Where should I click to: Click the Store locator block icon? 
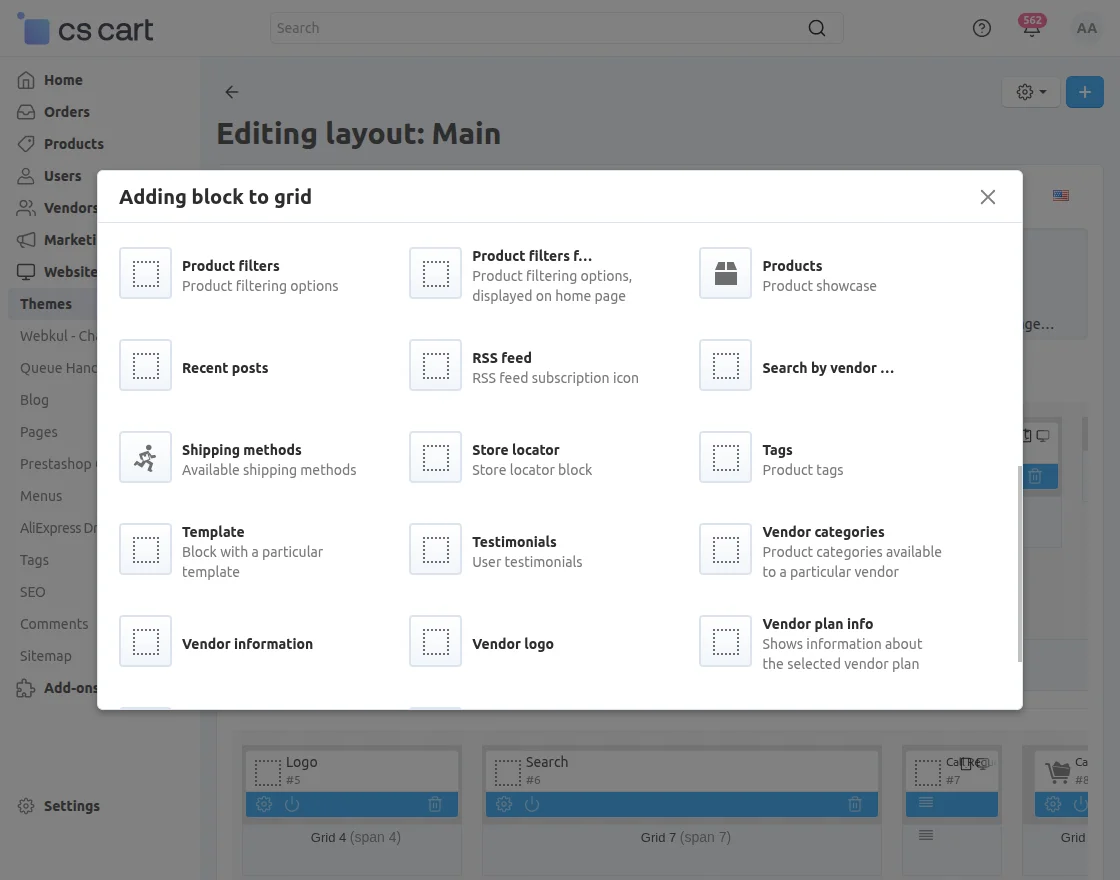coord(435,458)
